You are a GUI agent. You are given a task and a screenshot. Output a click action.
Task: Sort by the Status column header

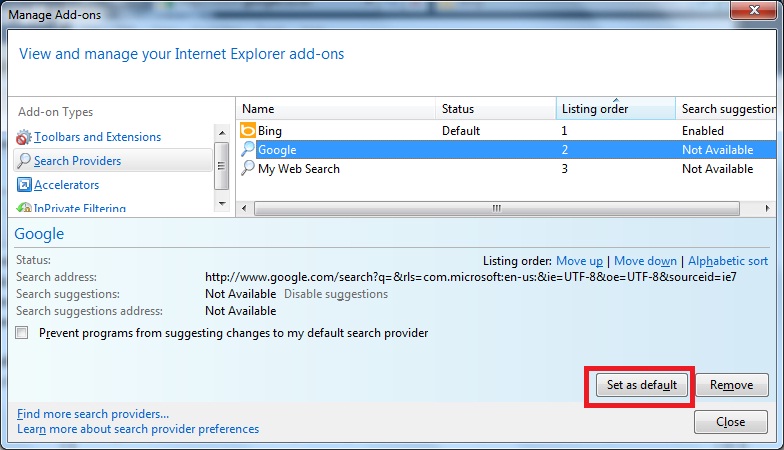(496, 108)
